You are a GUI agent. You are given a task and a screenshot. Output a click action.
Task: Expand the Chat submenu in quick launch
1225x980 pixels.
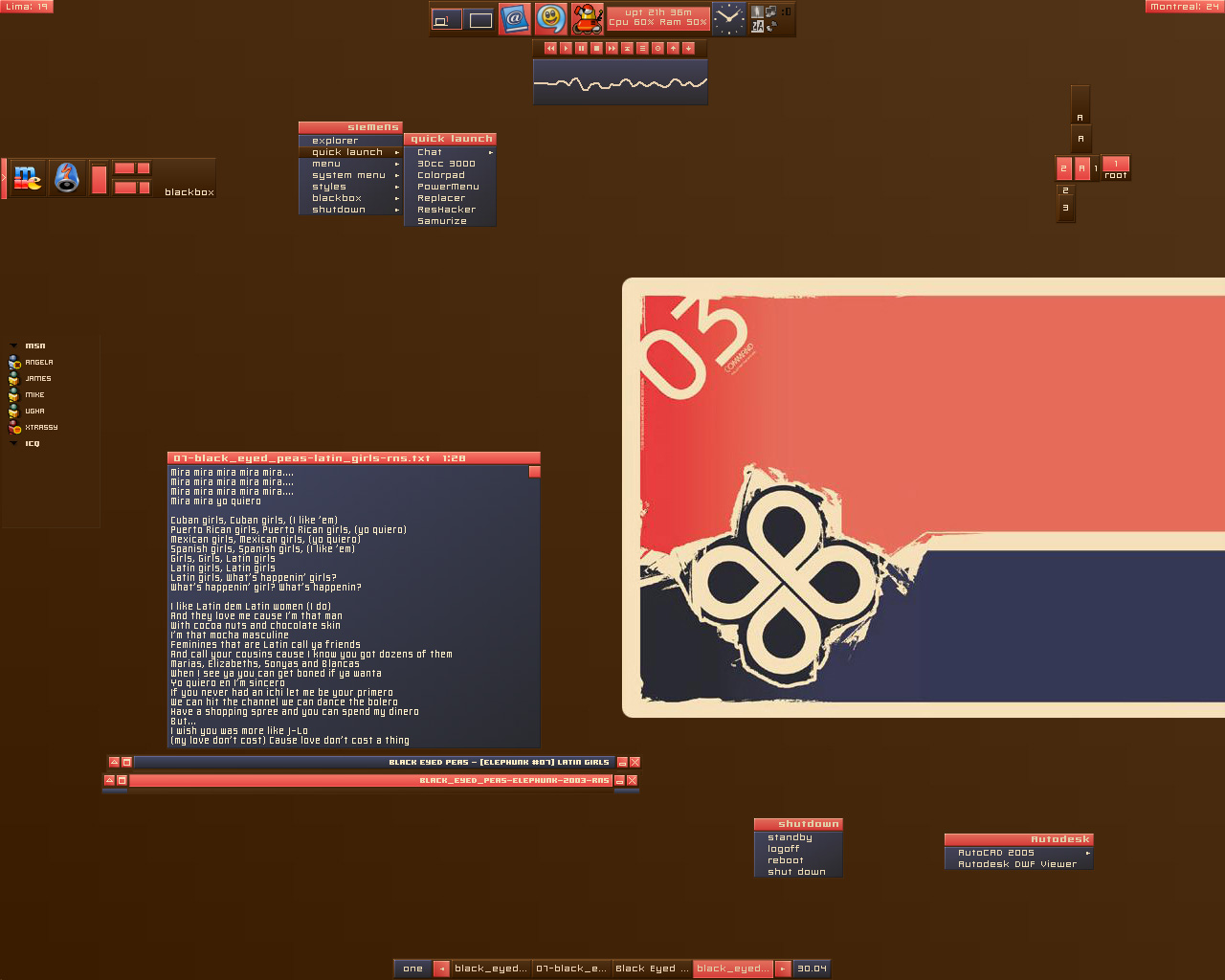450,152
